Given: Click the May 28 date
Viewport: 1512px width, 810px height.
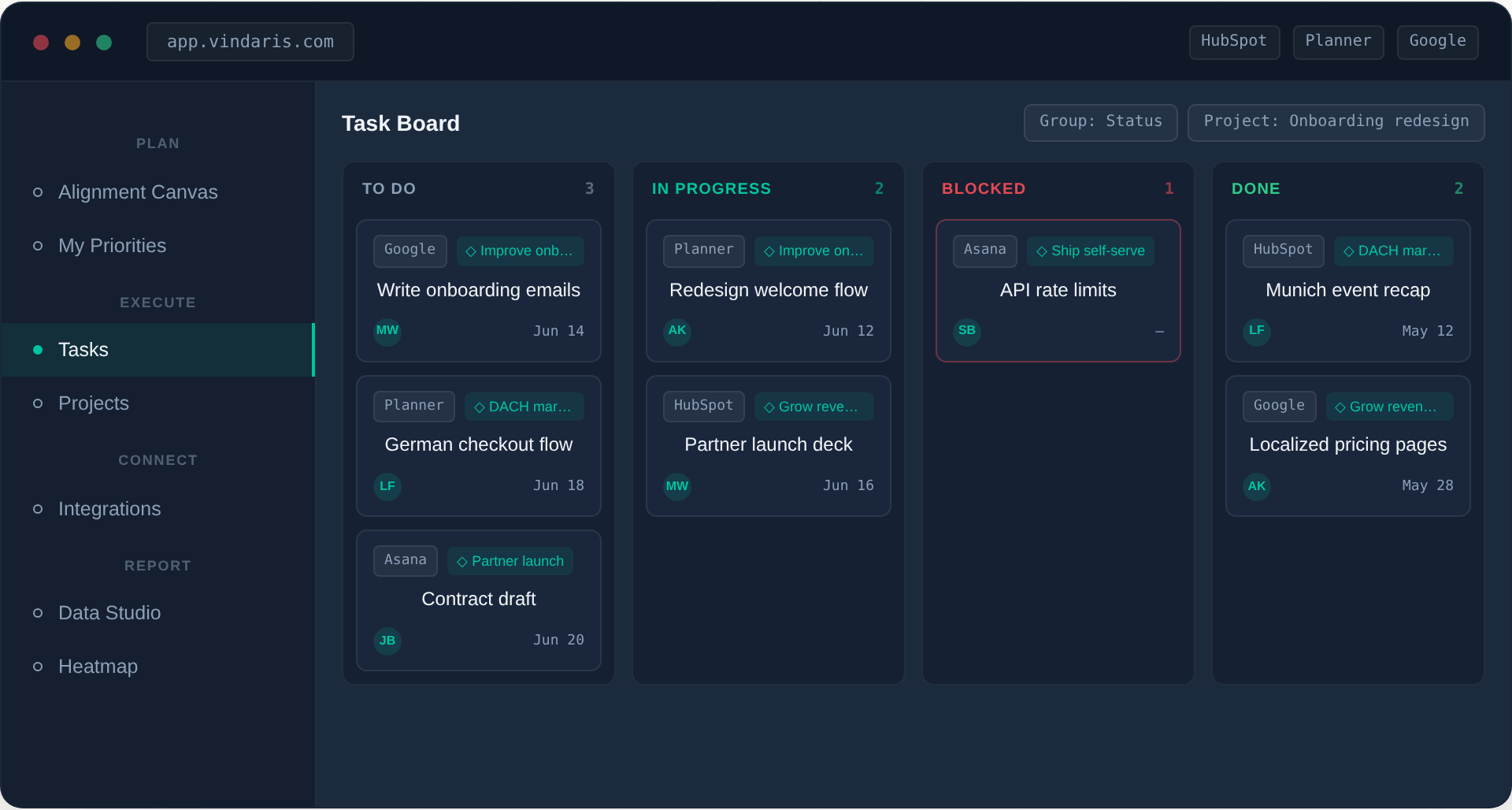Looking at the screenshot, I should (x=1428, y=486).
